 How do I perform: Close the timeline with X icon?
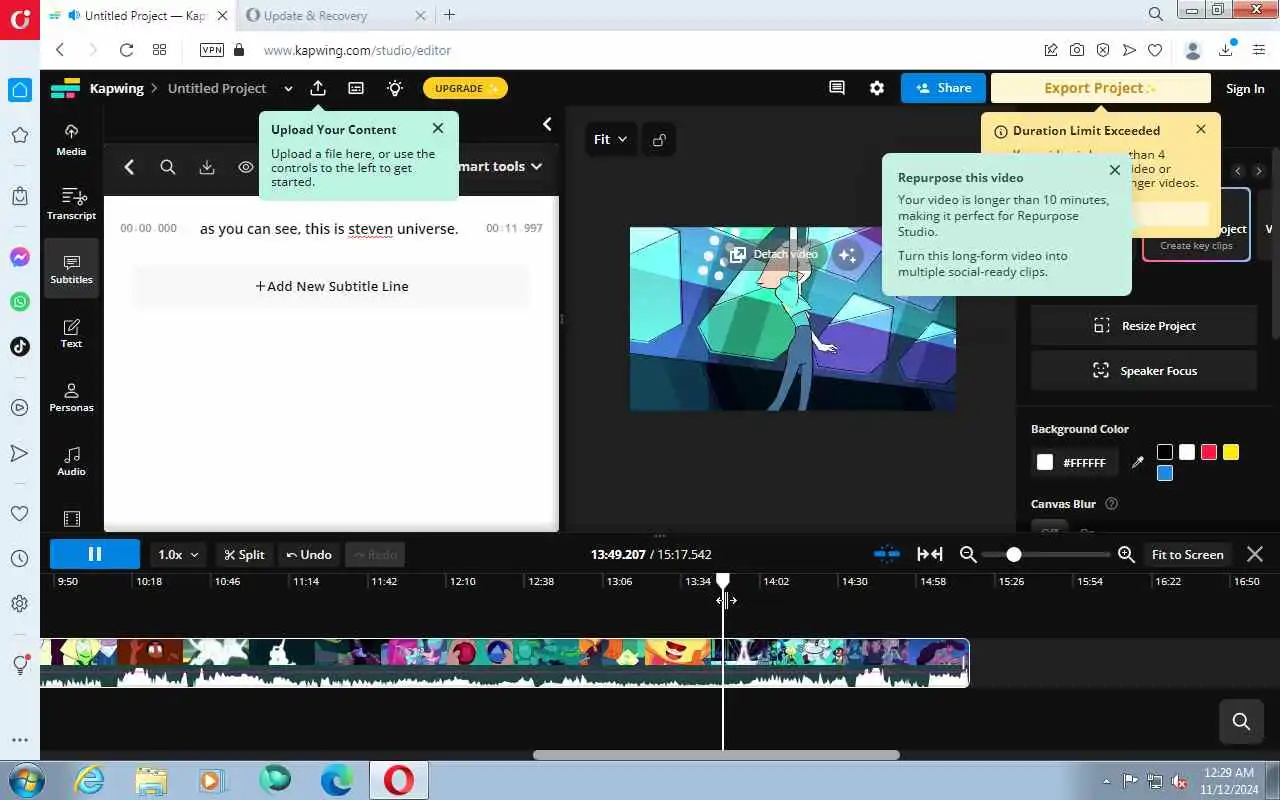pos(1255,554)
